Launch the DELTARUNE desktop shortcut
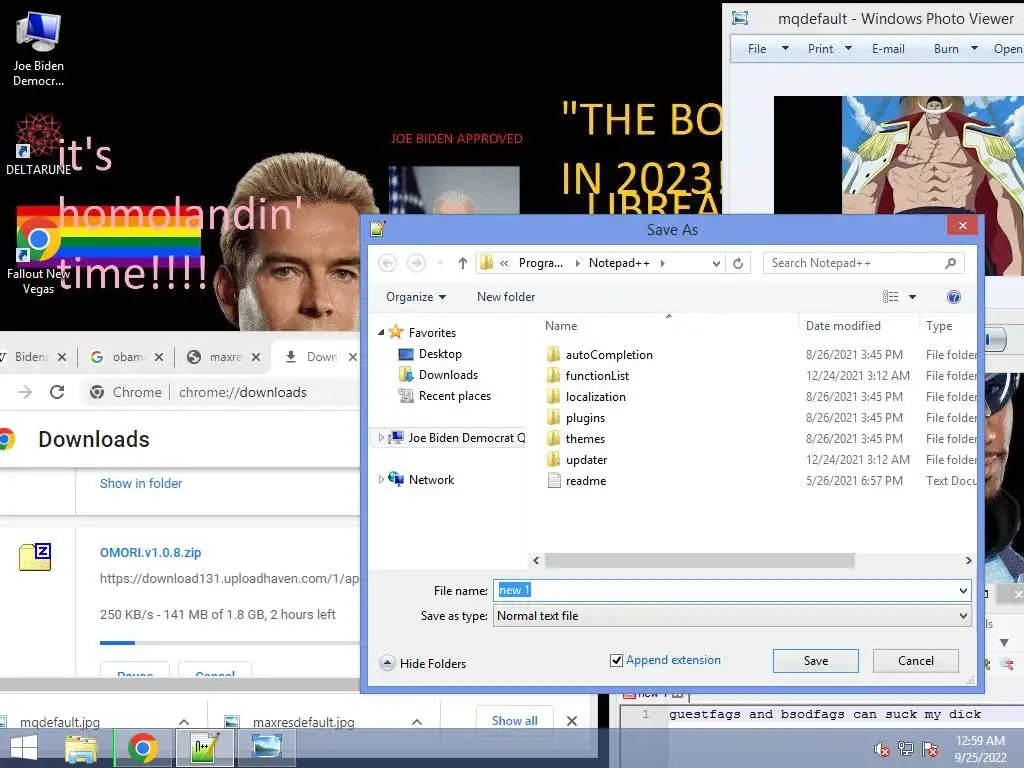Image resolution: width=1024 pixels, height=768 pixels. [39, 144]
